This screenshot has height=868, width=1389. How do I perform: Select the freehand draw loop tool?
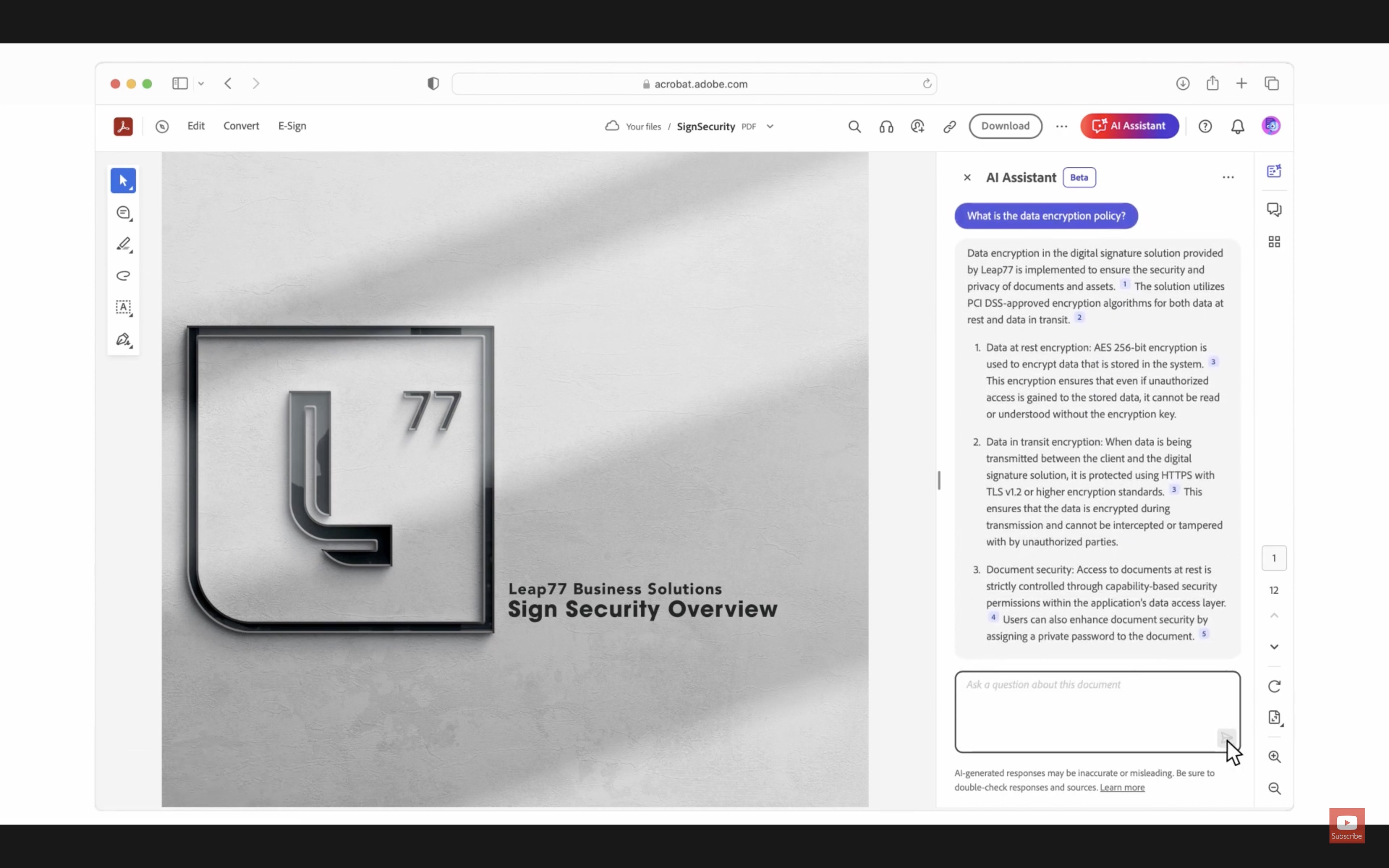point(123,276)
